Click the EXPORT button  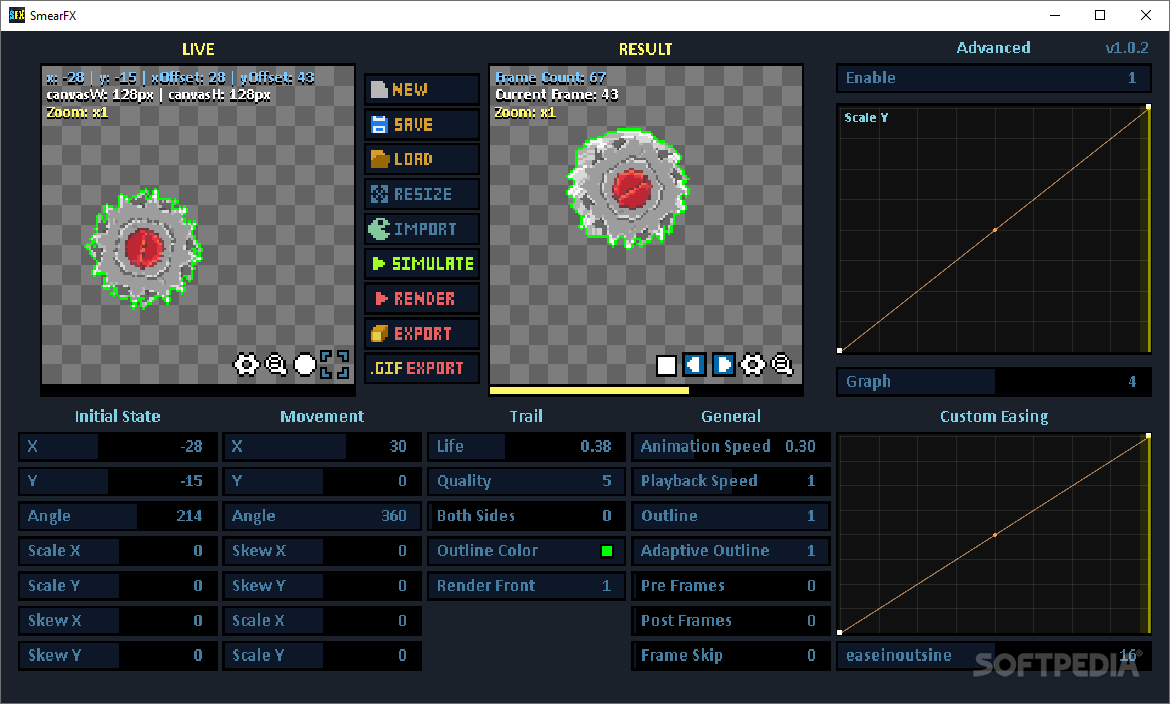click(x=422, y=334)
